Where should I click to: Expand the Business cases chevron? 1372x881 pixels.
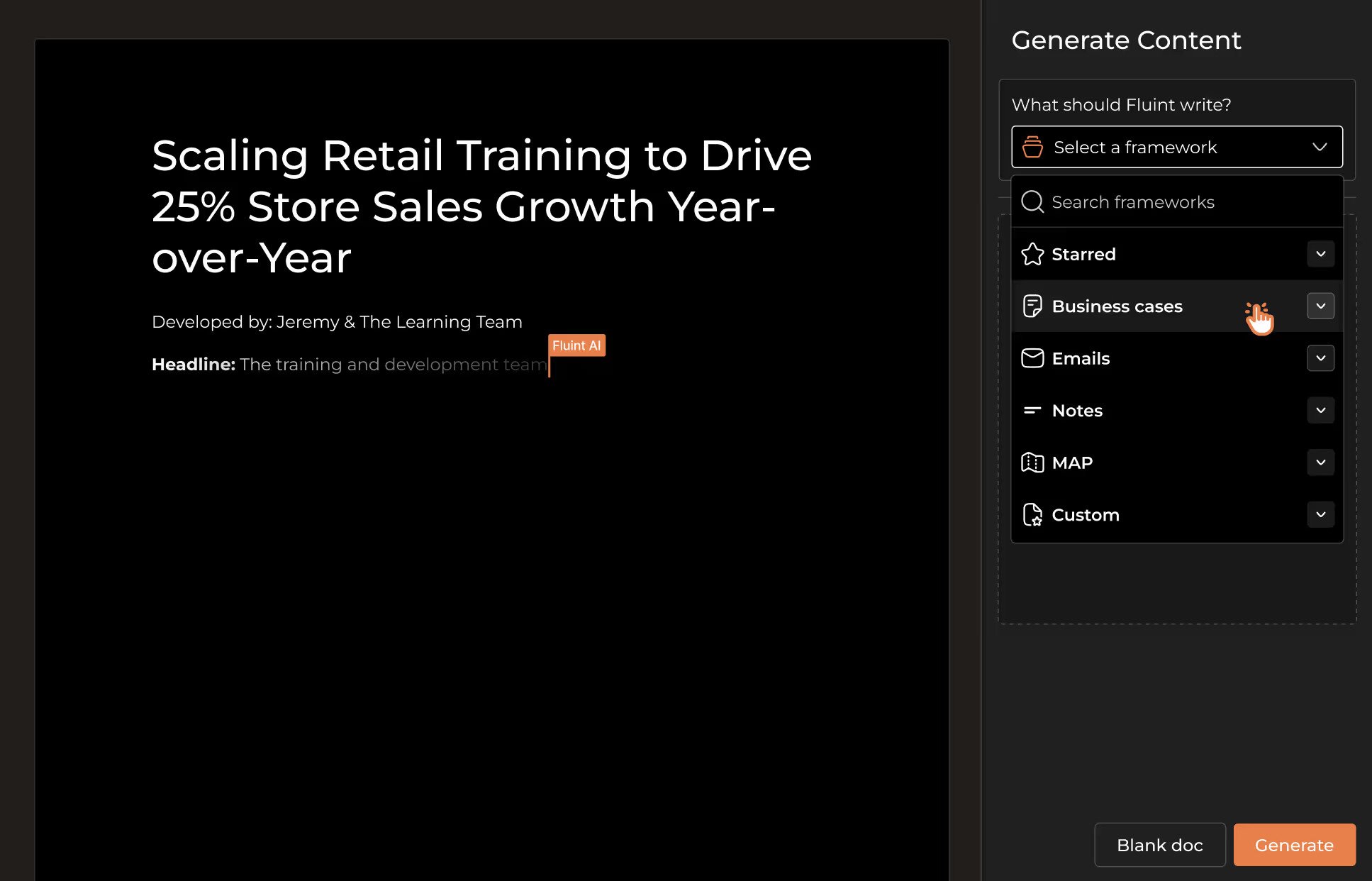pyautogui.click(x=1320, y=306)
